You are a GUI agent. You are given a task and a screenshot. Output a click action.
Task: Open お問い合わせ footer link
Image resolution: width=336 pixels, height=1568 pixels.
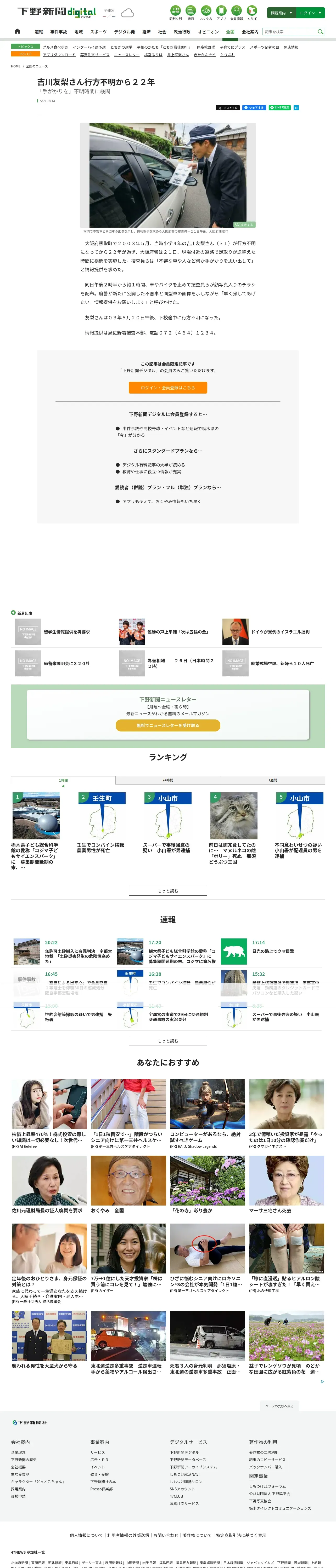click(x=166, y=1535)
